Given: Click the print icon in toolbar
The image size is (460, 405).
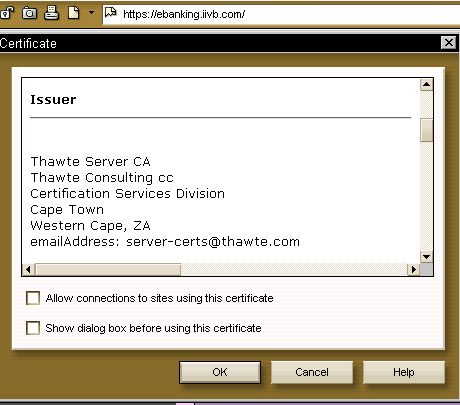Looking at the screenshot, I should point(52,13).
